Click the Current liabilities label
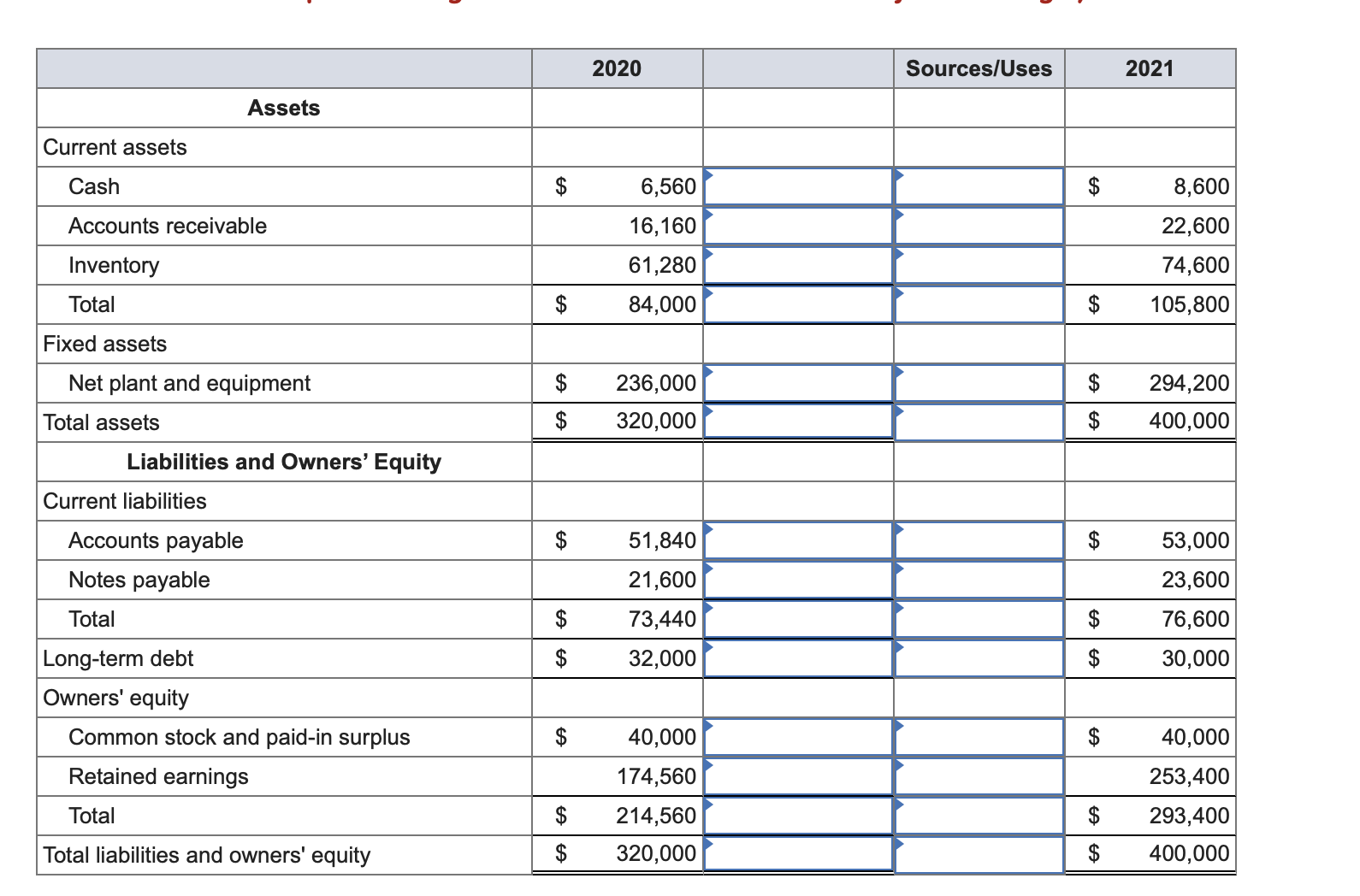The image size is (1360, 896). [x=125, y=501]
